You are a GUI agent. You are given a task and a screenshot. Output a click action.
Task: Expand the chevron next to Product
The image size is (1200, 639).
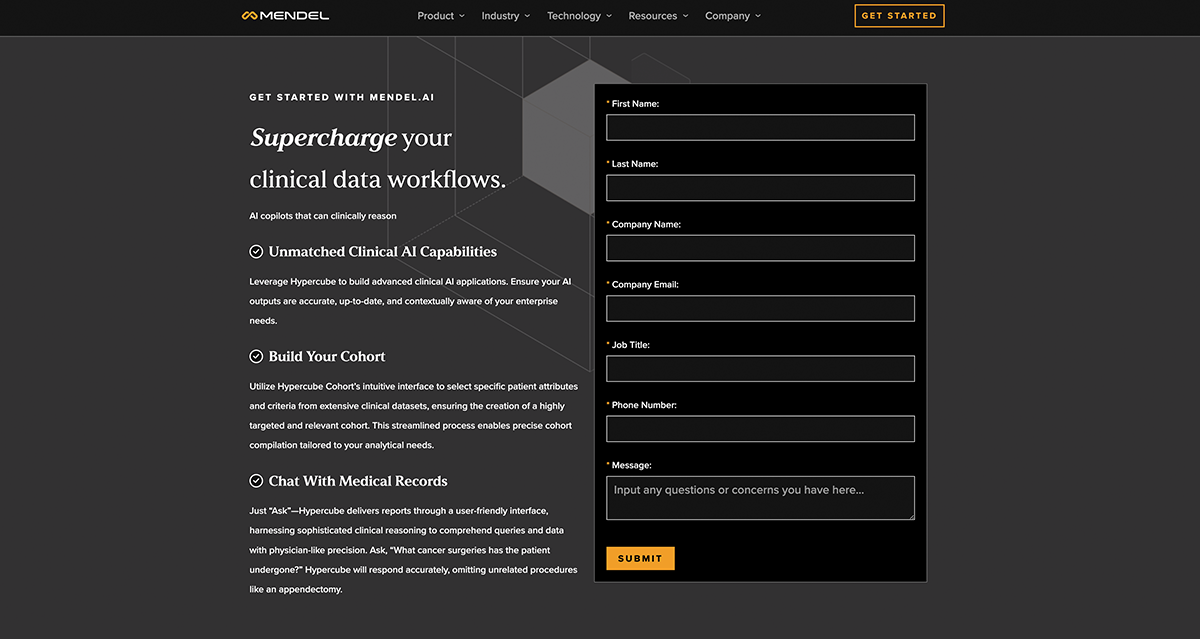[x=462, y=16]
